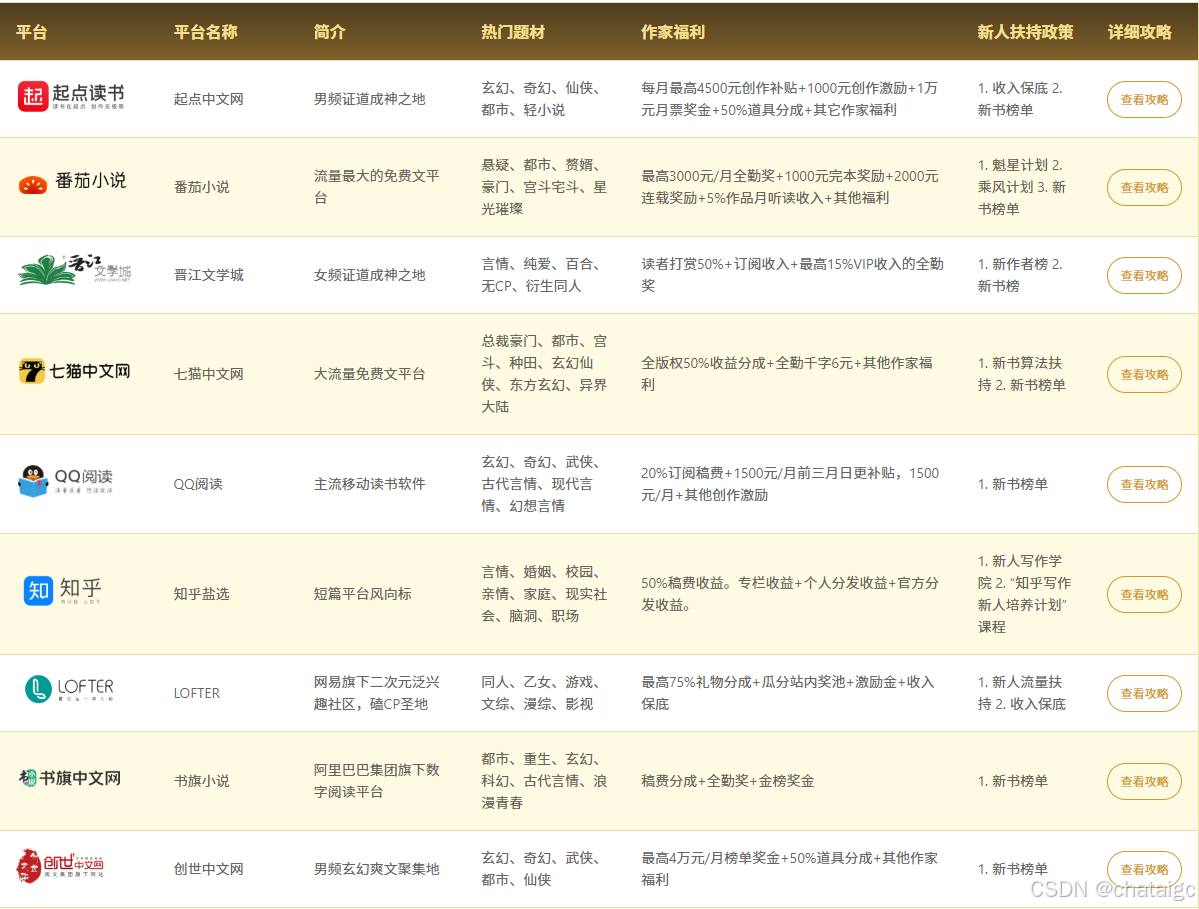Click the 阿里巴巴集团旗下数字阅读平台 description
1199x909 pixels.
376,781
